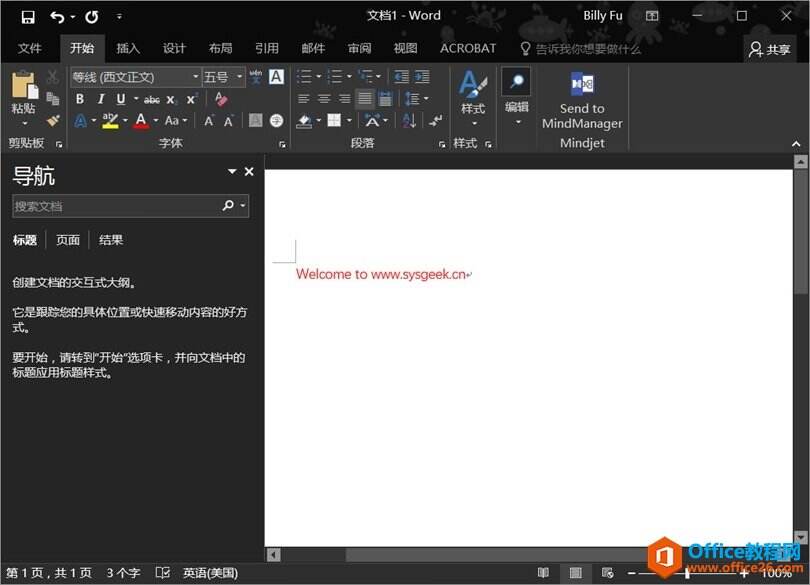Open the font name dropdown
The height and width of the screenshot is (585, 810).
[x=196, y=77]
